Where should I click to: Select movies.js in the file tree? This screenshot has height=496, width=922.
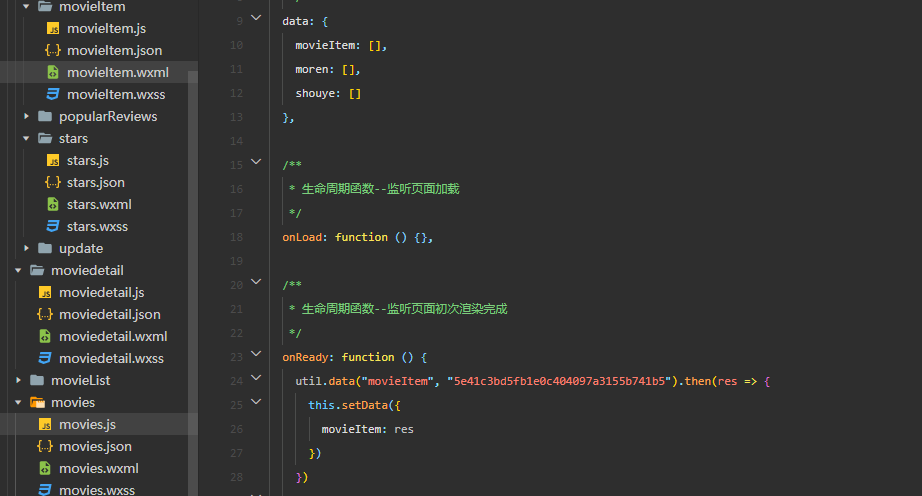coord(87,424)
